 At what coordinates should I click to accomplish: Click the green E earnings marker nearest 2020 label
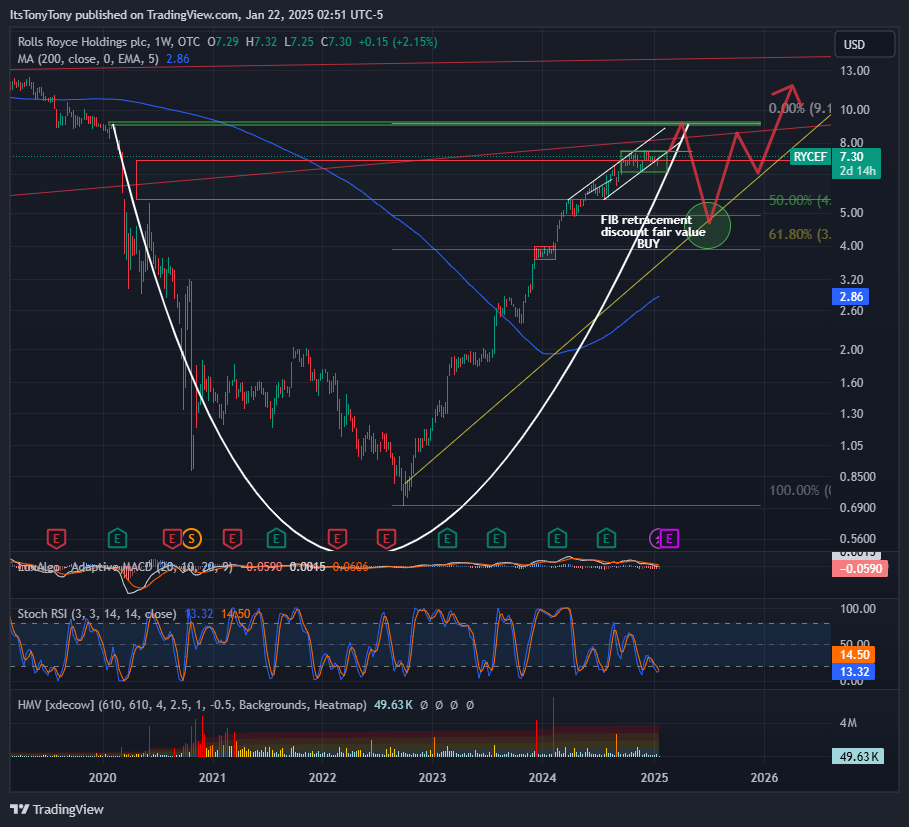tap(118, 539)
